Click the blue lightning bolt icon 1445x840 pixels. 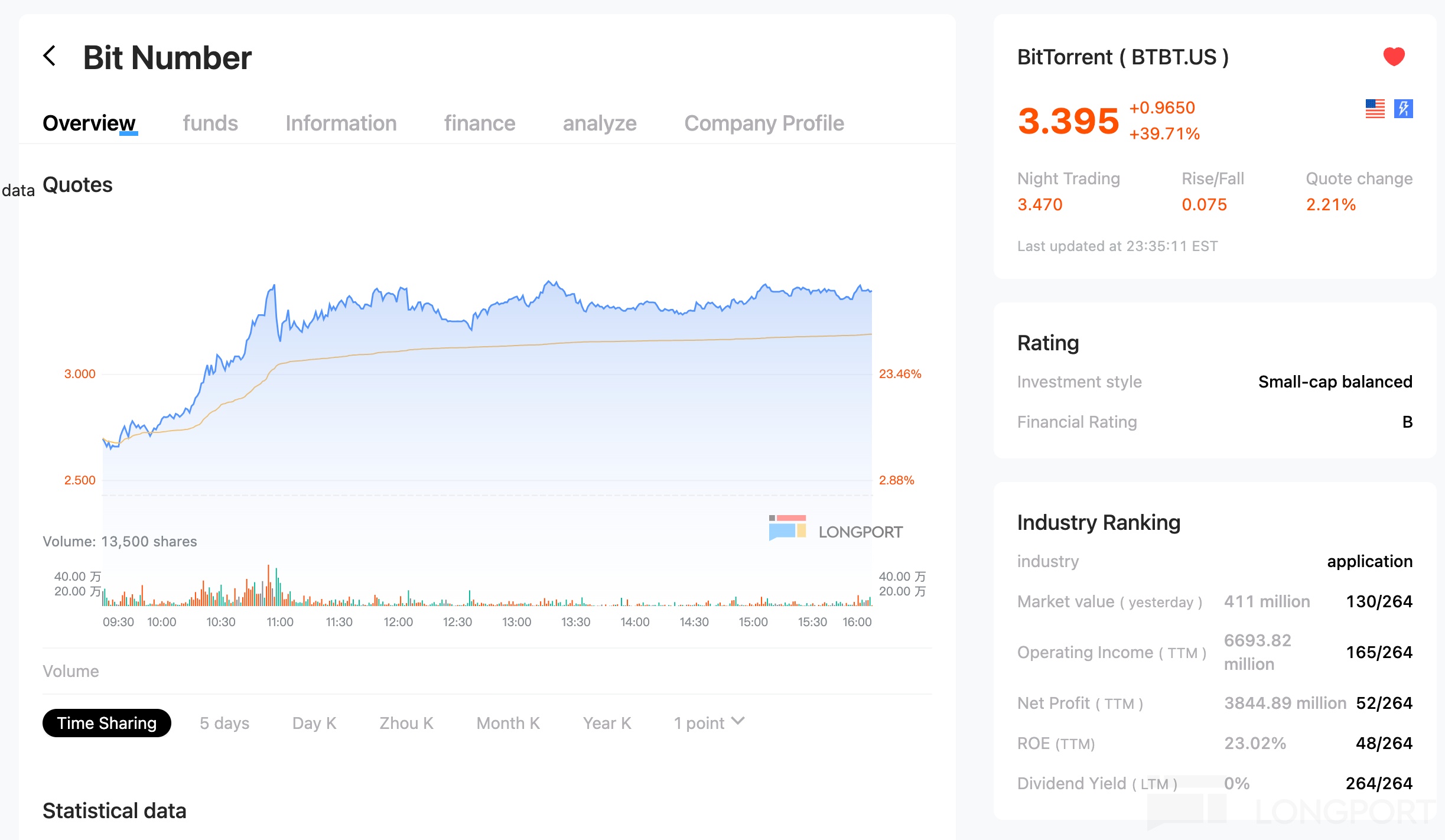point(1403,108)
